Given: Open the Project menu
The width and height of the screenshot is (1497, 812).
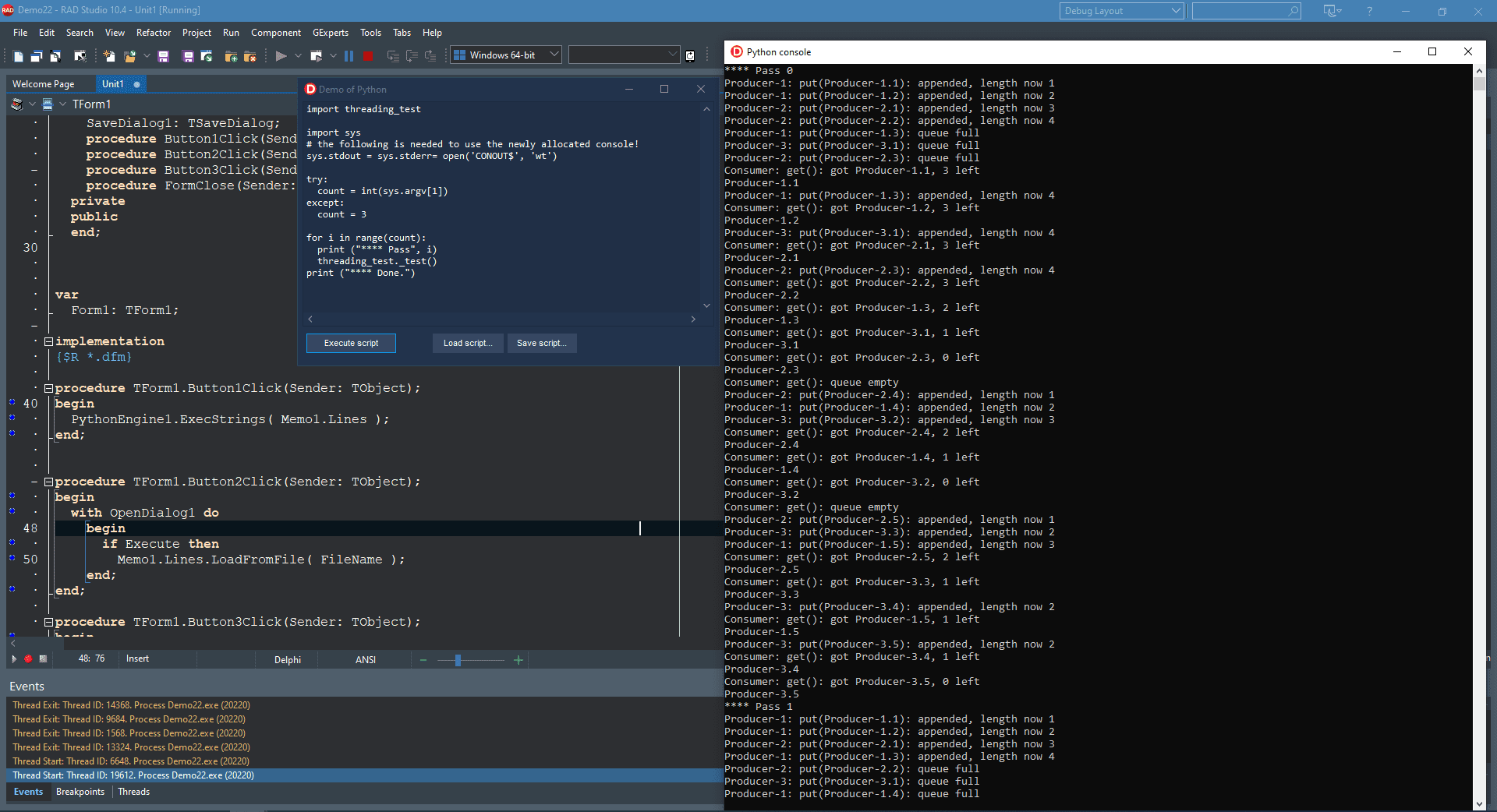Looking at the screenshot, I should coord(196,33).
